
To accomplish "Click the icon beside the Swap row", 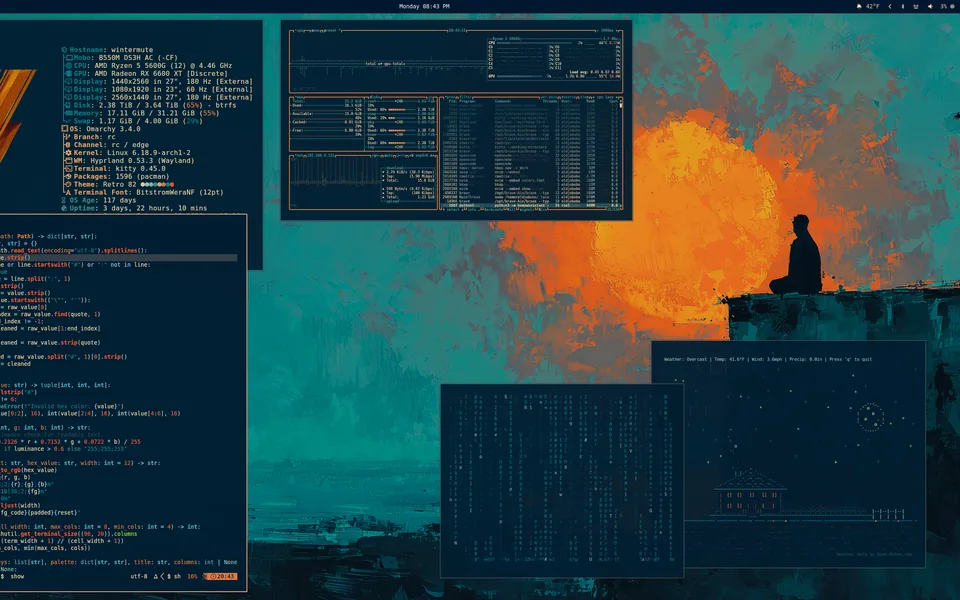I will pos(69,121).
